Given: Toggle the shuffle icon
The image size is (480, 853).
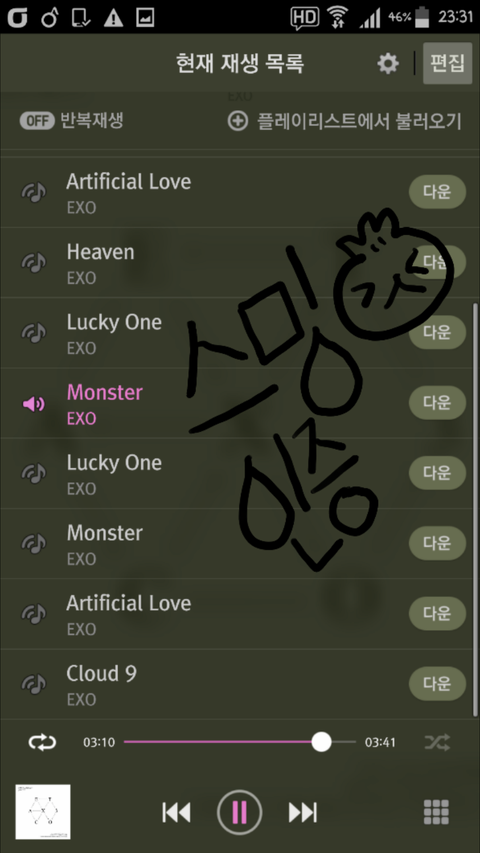Looking at the screenshot, I should pos(438,742).
